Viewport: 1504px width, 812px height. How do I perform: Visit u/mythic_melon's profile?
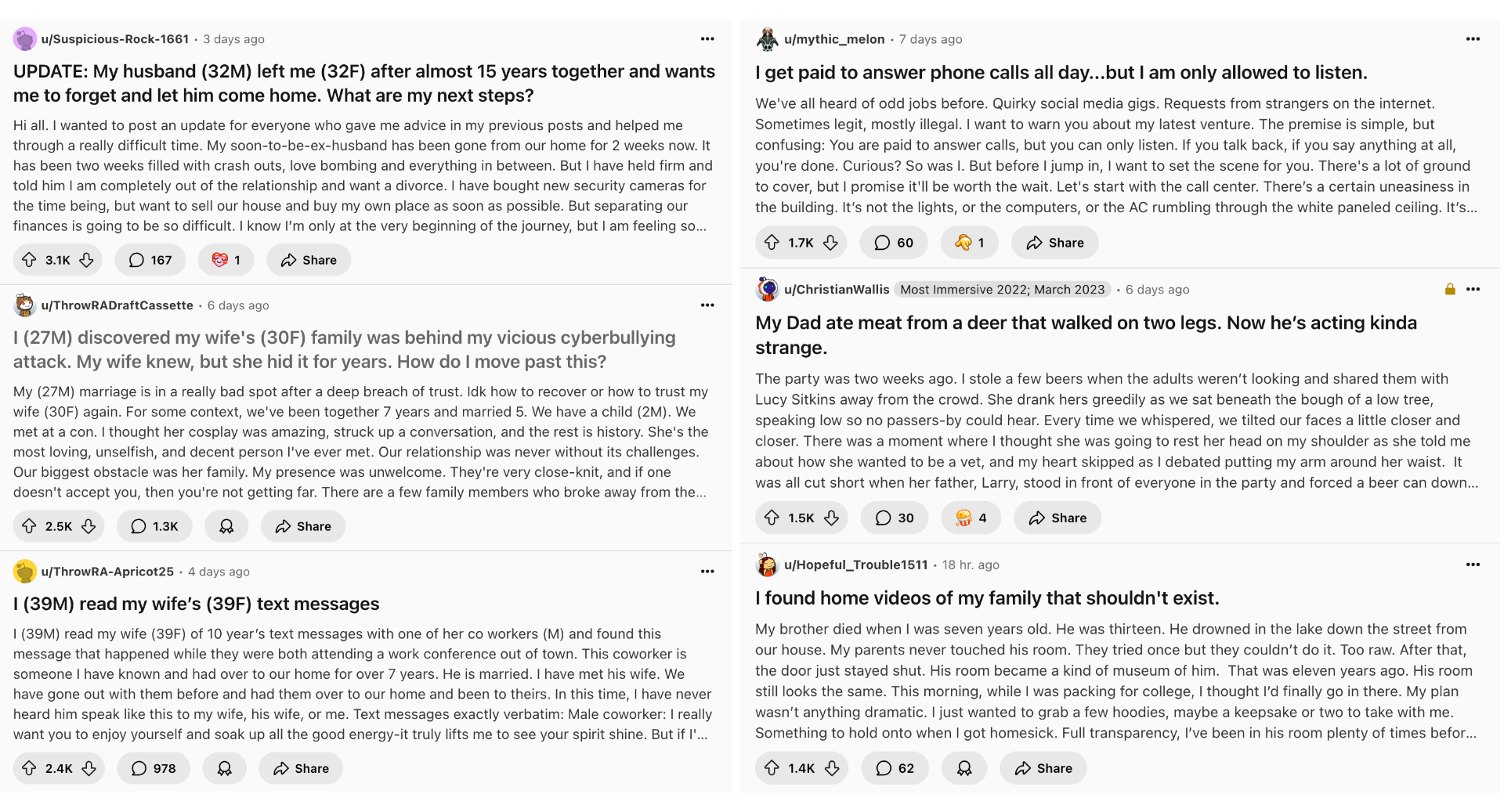835,38
